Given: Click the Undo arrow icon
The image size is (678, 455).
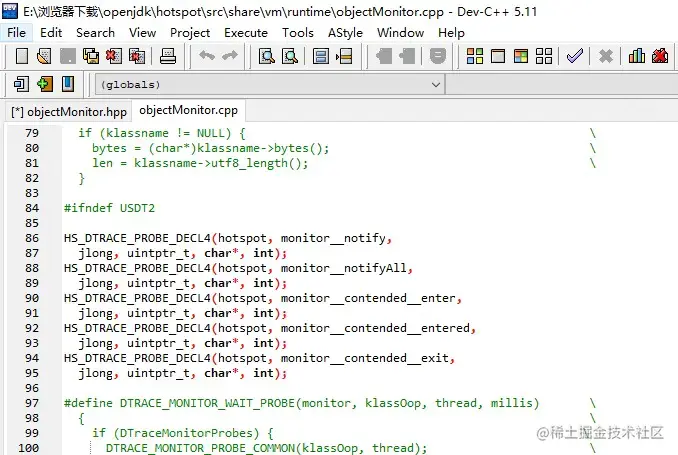Looking at the screenshot, I should coord(207,56).
